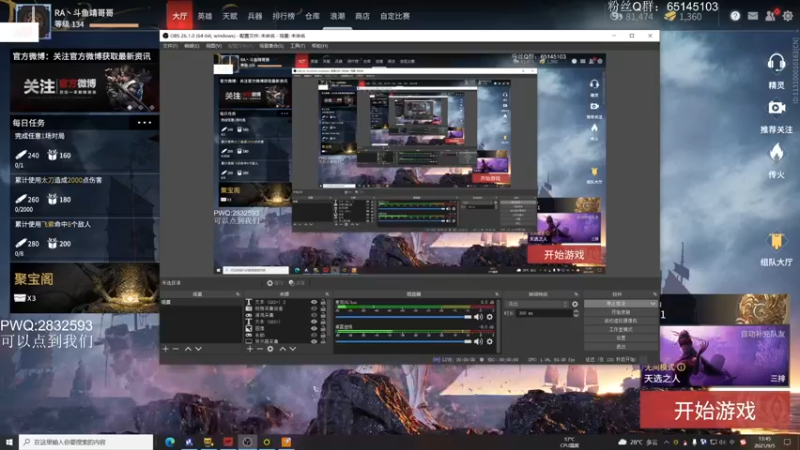Switch to OBS Studio from the taskbar
This screenshot has width=800, height=450.
tap(247, 442)
